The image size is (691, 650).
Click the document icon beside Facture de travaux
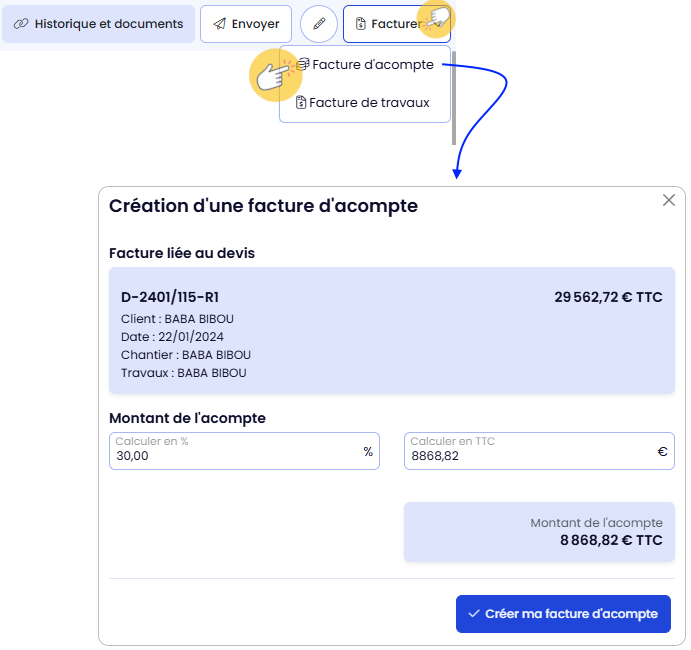[300, 102]
